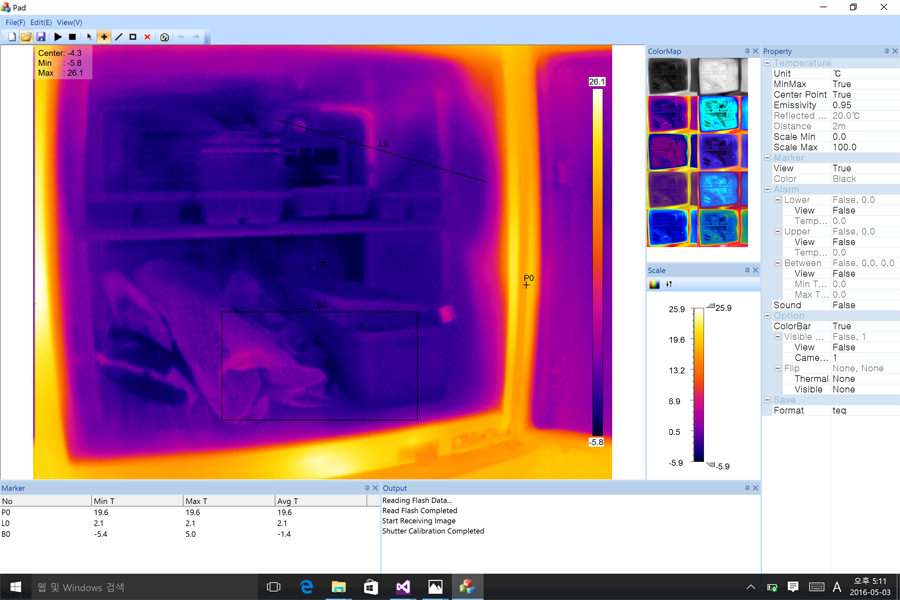Pick the box marker tool
Screen dimensions: 900x600
coord(133,37)
